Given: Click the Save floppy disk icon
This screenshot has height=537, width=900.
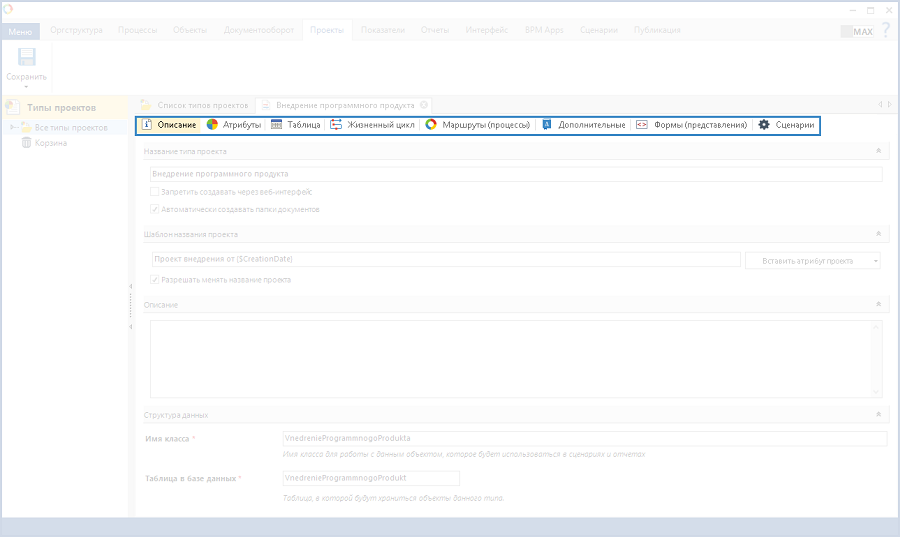Looking at the screenshot, I should (x=26, y=58).
